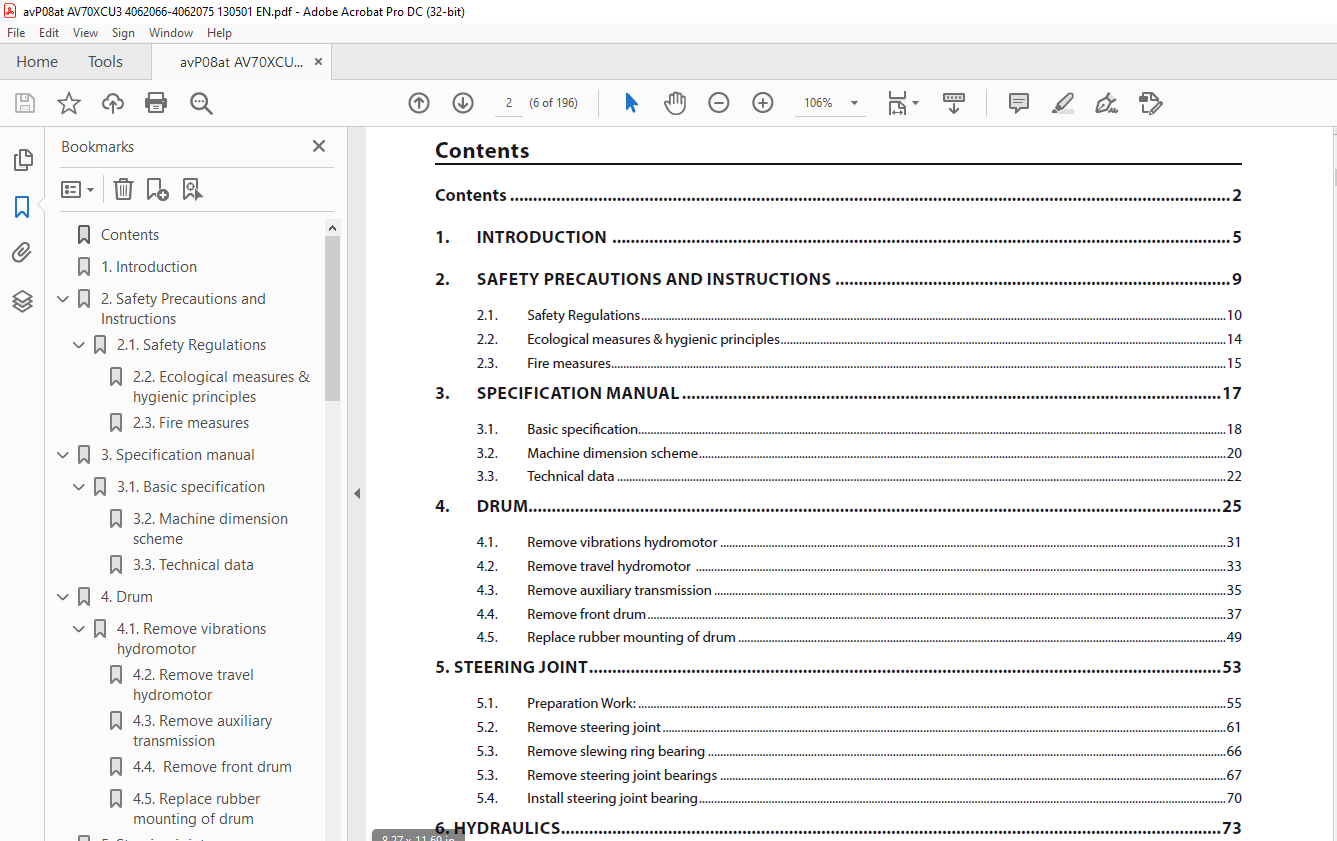The height and width of the screenshot is (841, 1337).
Task: Select the Highlight text pen tool
Action: (x=1063, y=103)
